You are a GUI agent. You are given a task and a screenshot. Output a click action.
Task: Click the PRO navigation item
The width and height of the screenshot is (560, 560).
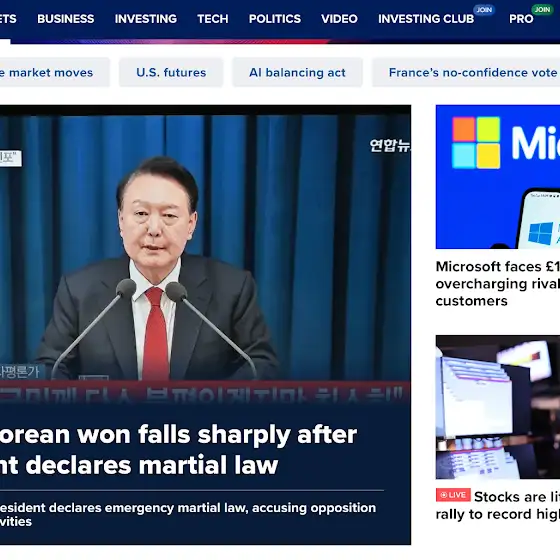pos(521,19)
